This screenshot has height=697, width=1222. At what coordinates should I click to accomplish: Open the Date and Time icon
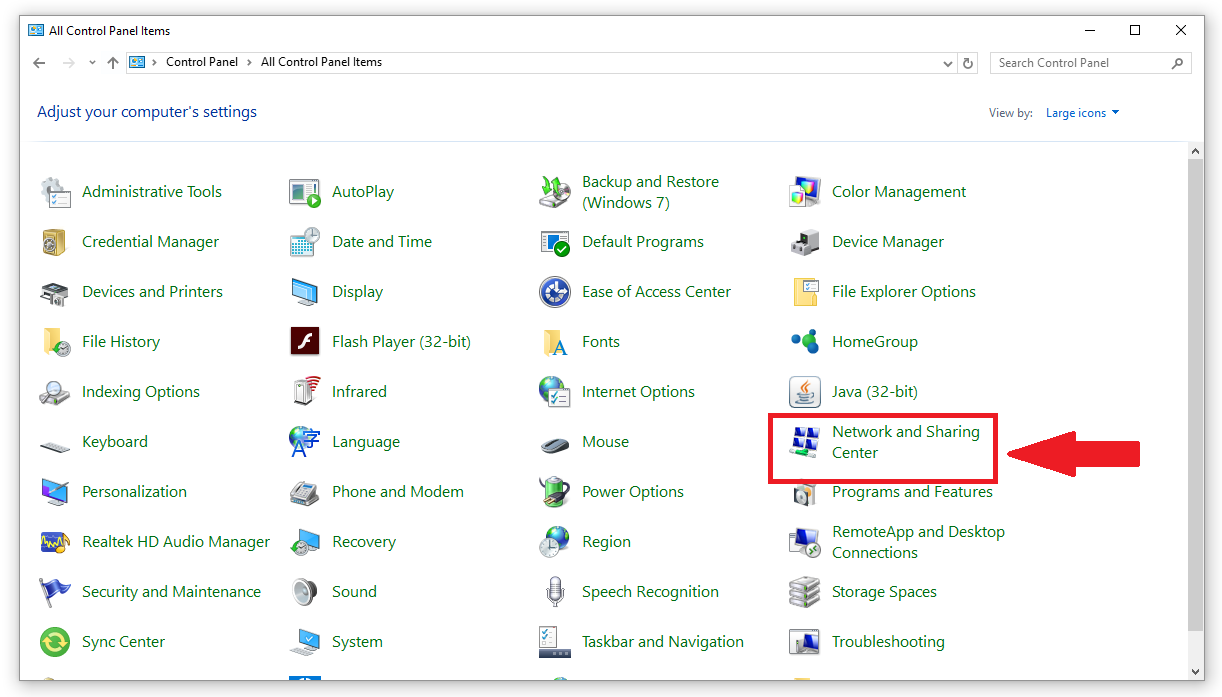click(x=305, y=242)
